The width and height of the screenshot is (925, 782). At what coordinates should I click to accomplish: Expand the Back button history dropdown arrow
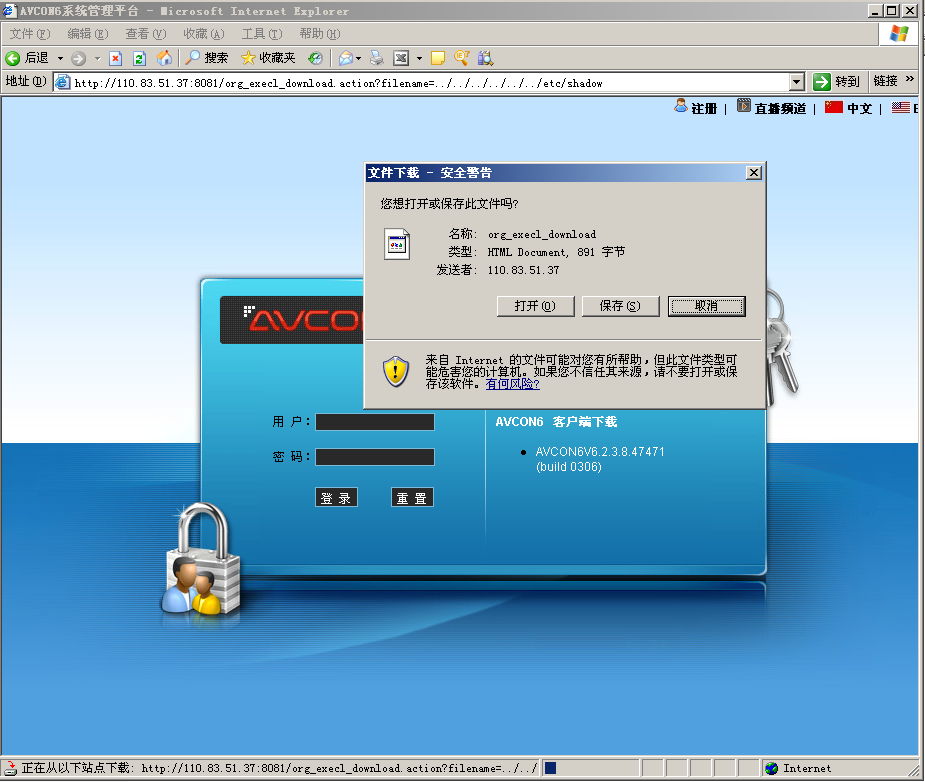[60, 58]
